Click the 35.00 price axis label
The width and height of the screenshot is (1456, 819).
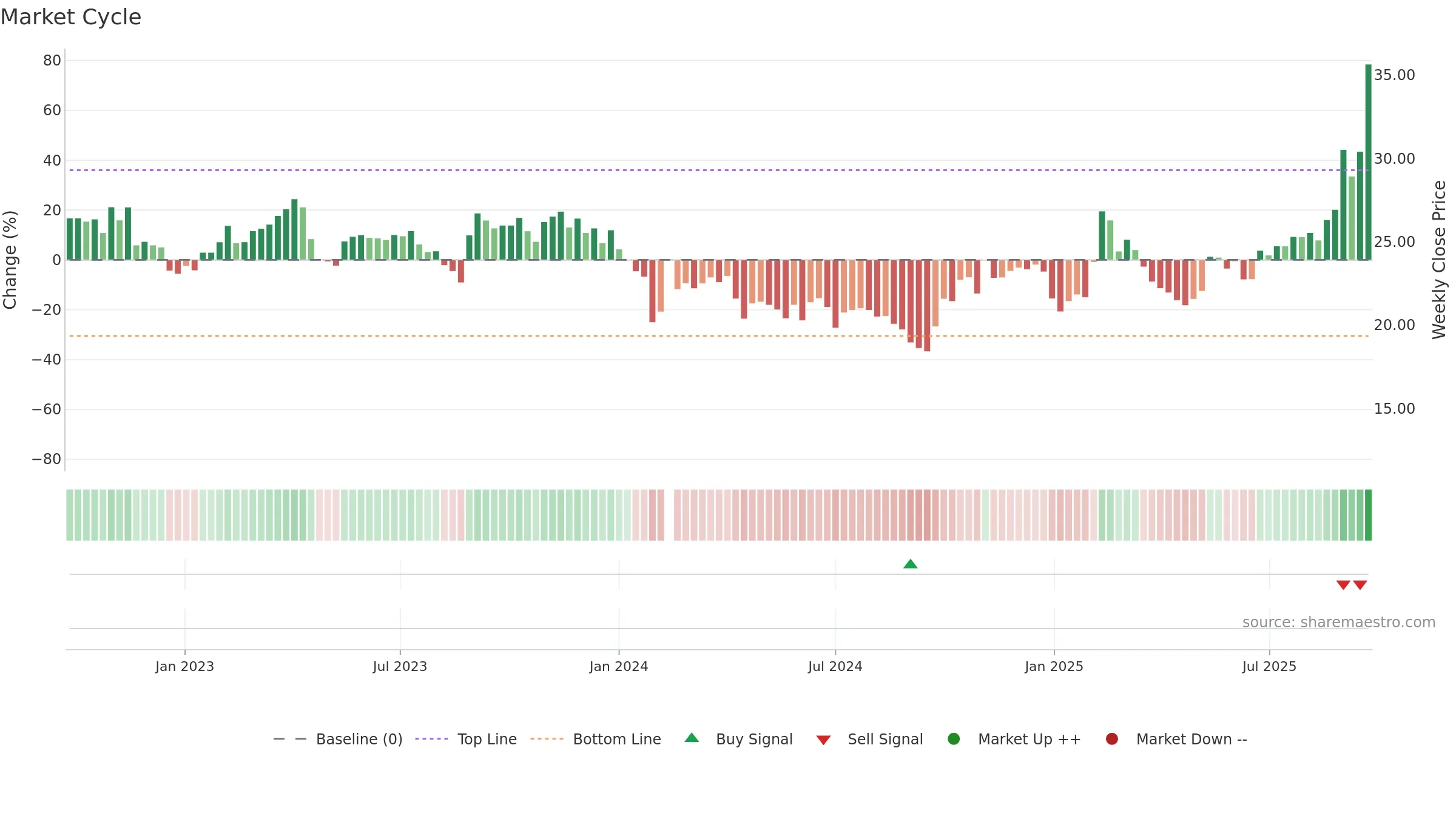pos(1394,75)
